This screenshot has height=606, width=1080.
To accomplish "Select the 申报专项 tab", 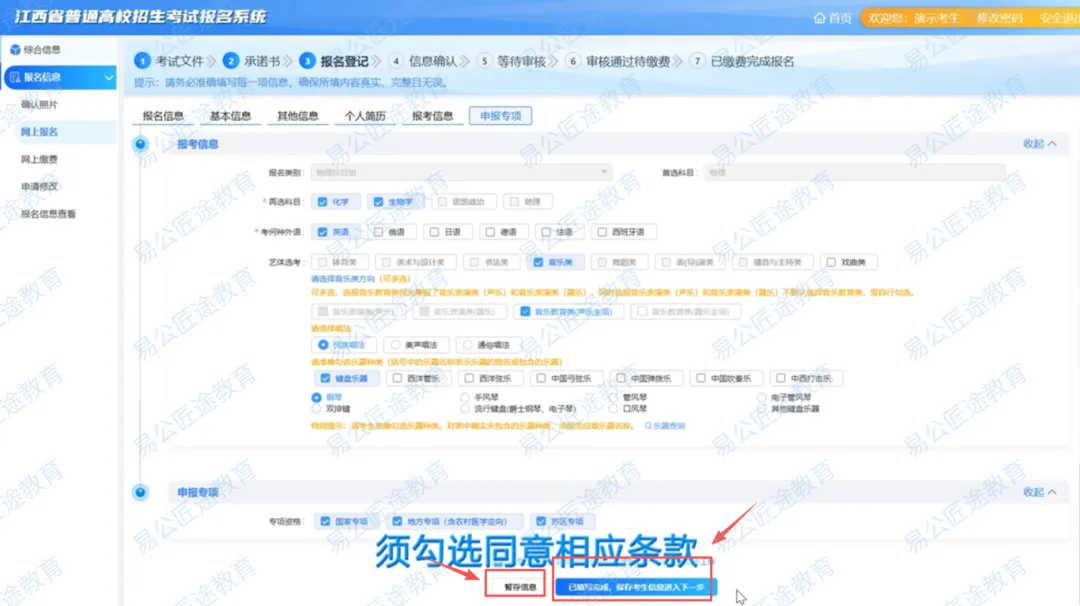I will pyautogui.click(x=501, y=116).
